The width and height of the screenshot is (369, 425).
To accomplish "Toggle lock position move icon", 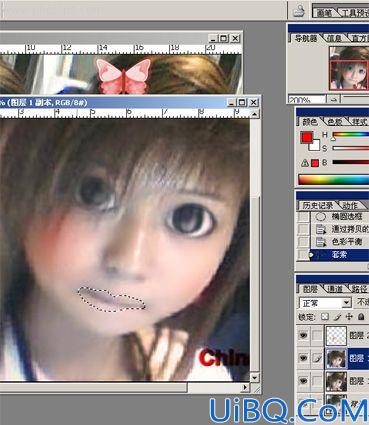I will (349, 316).
